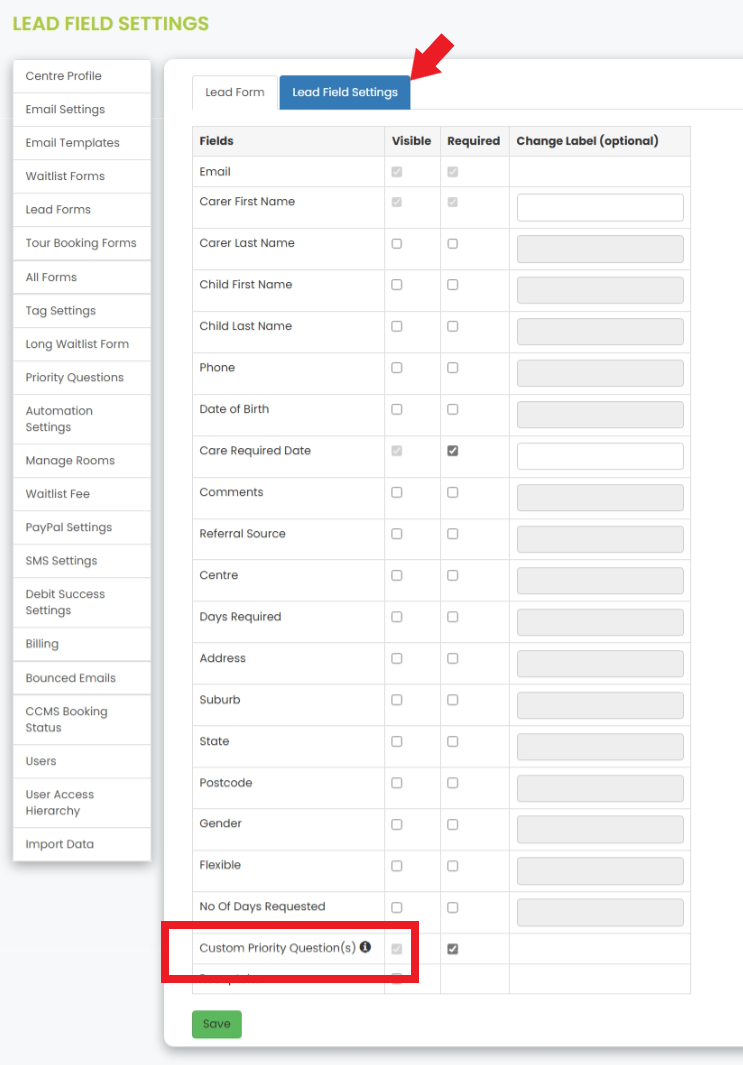743x1065 pixels.
Task: Mark the Centre field as required
Action: click(x=452, y=575)
